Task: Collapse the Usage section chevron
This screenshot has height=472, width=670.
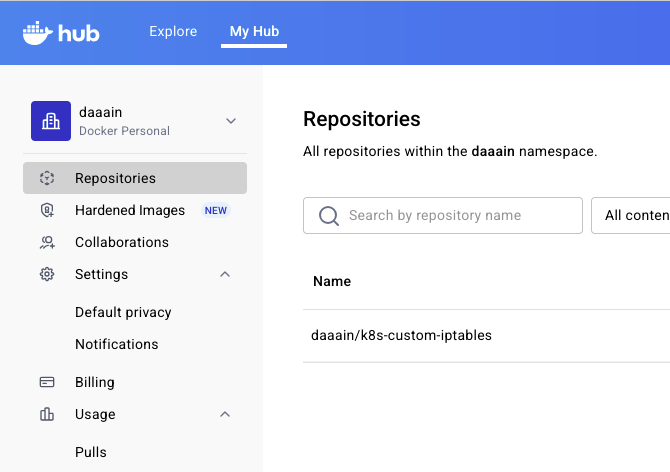Action: pos(225,414)
